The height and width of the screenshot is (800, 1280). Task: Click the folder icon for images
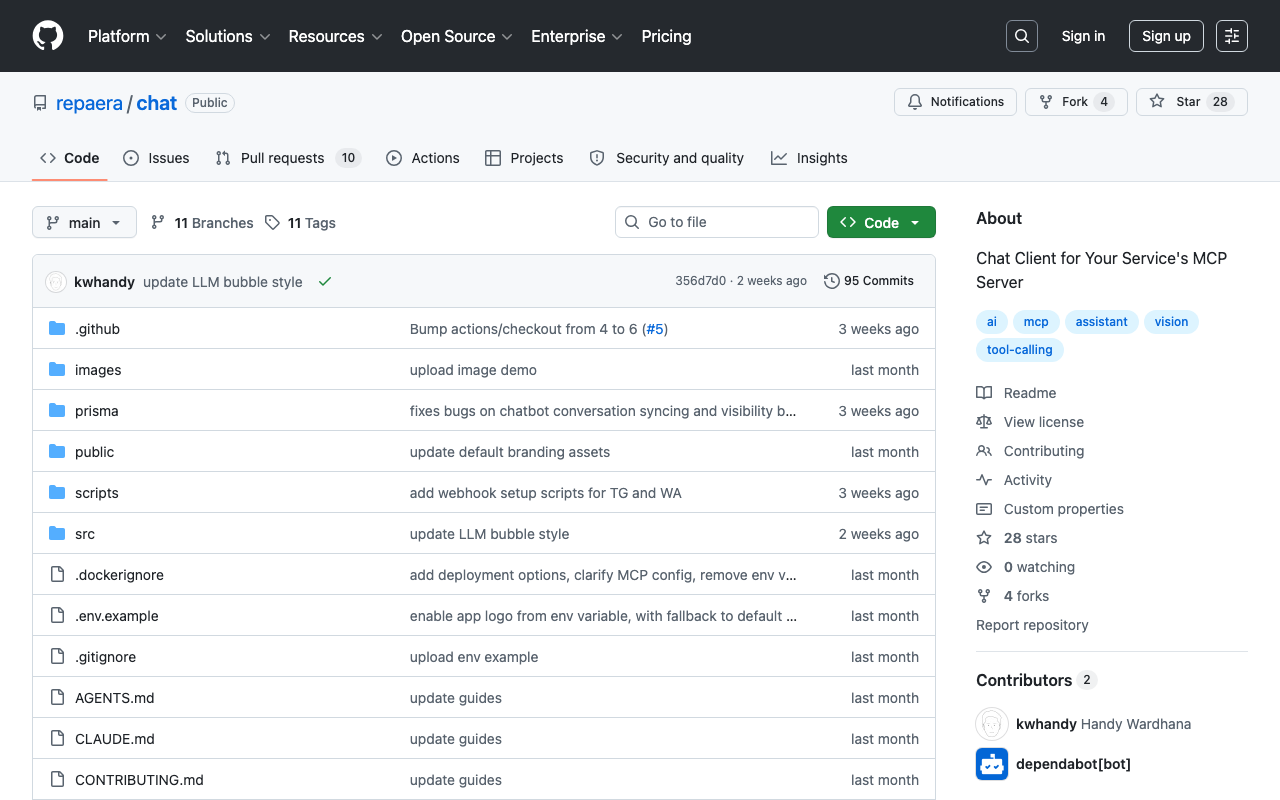click(57, 370)
